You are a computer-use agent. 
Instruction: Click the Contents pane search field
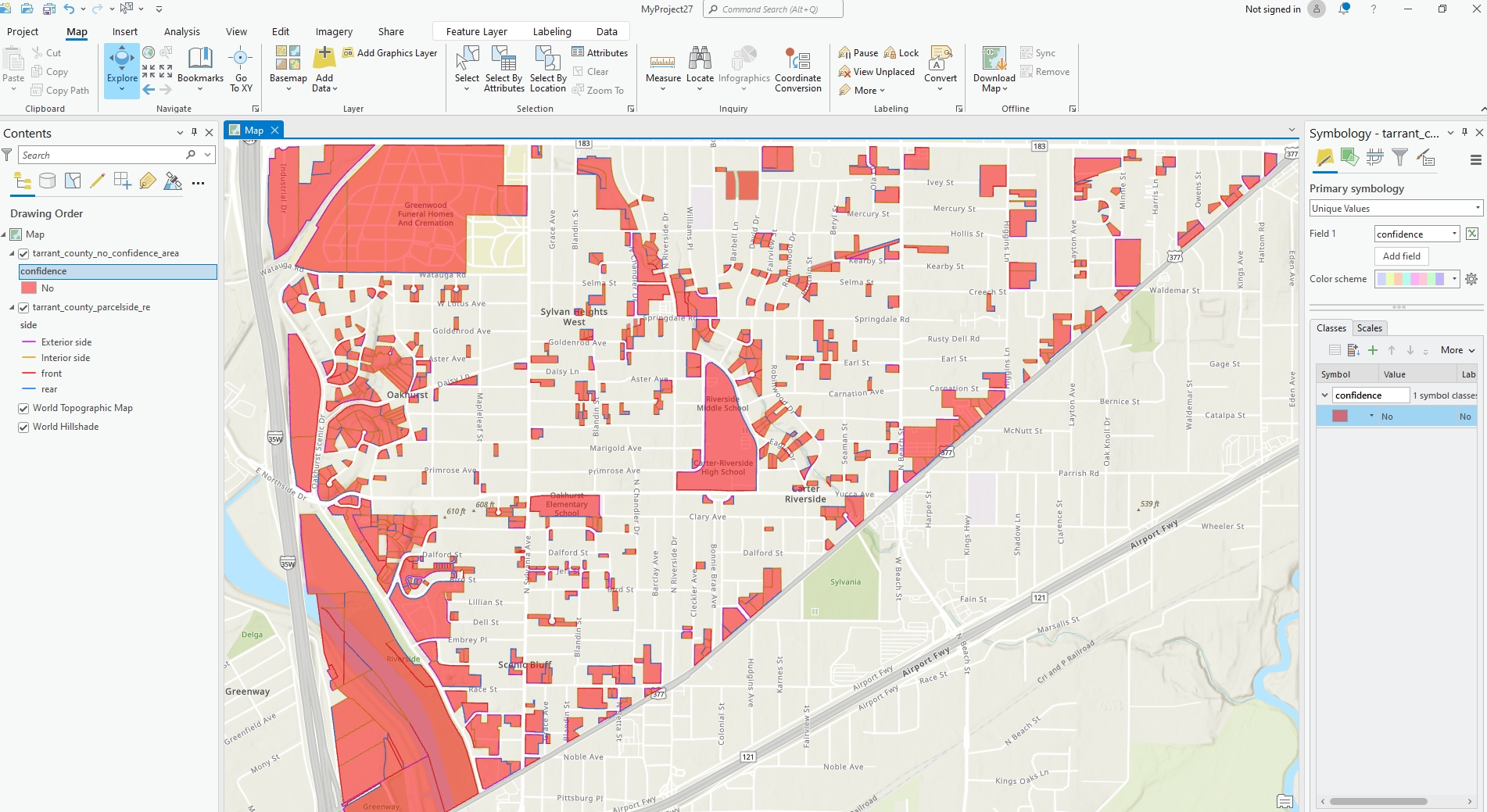[x=102, y=156]
